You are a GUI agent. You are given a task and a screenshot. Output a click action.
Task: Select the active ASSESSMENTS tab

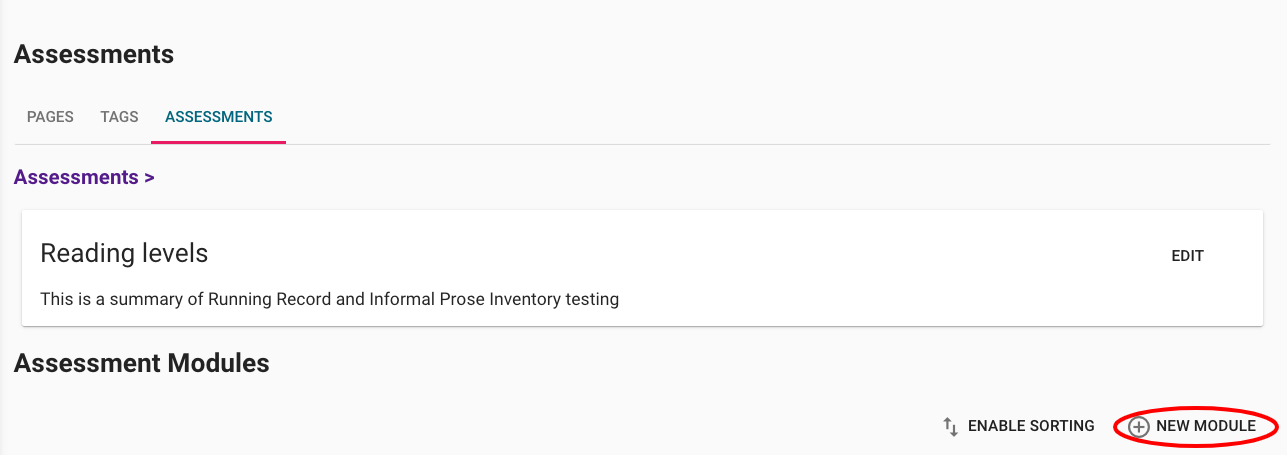(219, 117)
